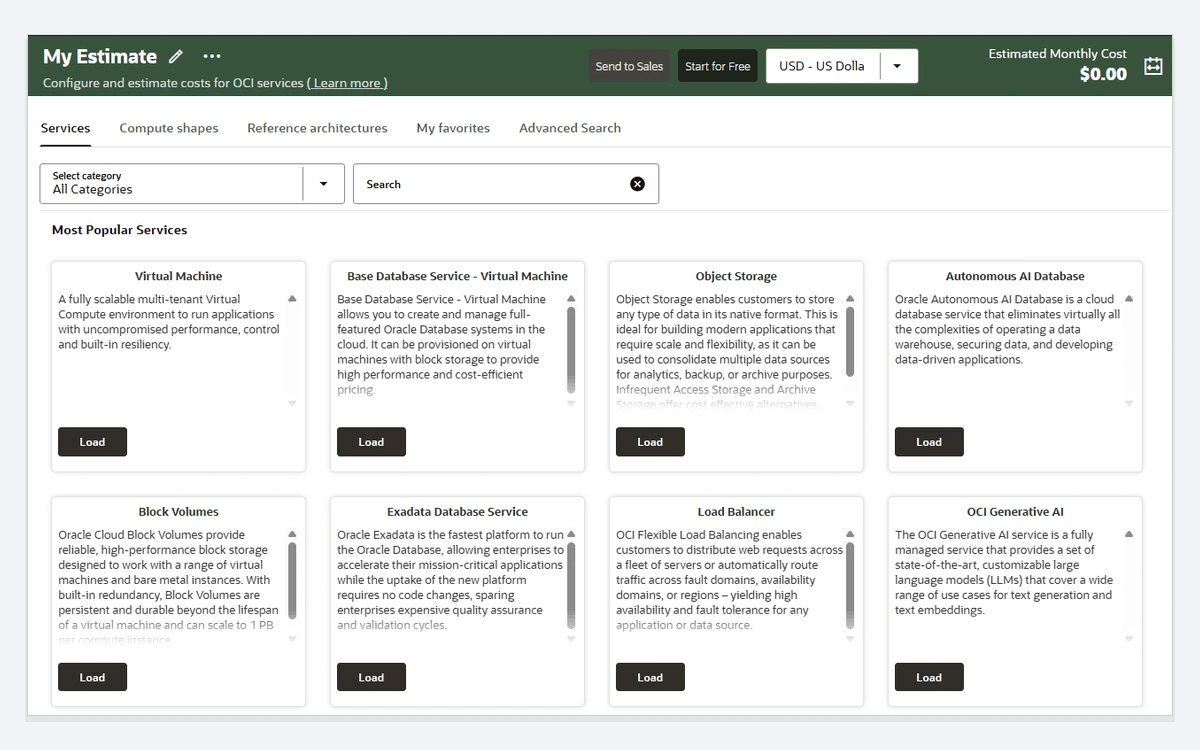The width and height of the screenshot is (1200, 750).
Task: Switch to the Compute shapes tab
Action: click(169, 128)
